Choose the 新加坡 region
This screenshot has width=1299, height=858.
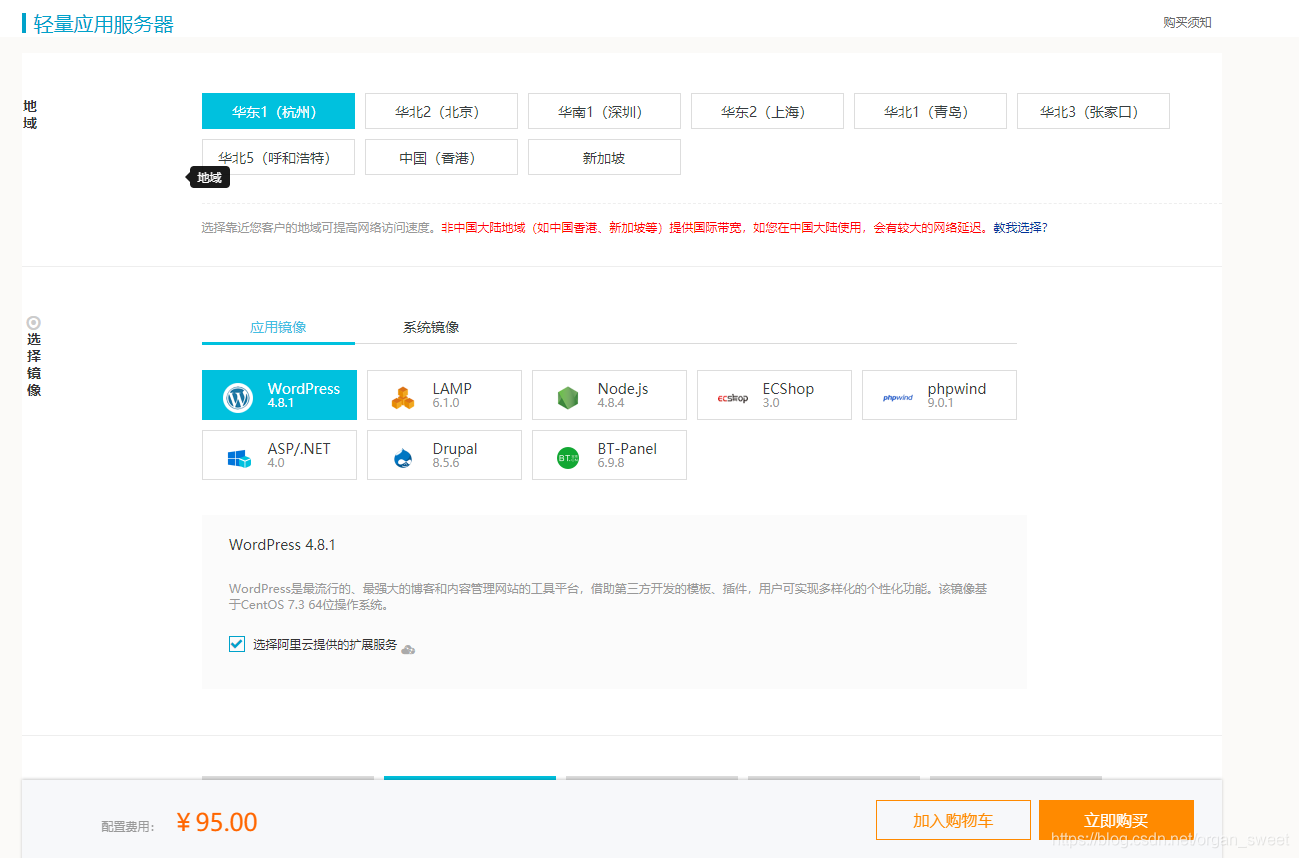[x=604, y=157]
